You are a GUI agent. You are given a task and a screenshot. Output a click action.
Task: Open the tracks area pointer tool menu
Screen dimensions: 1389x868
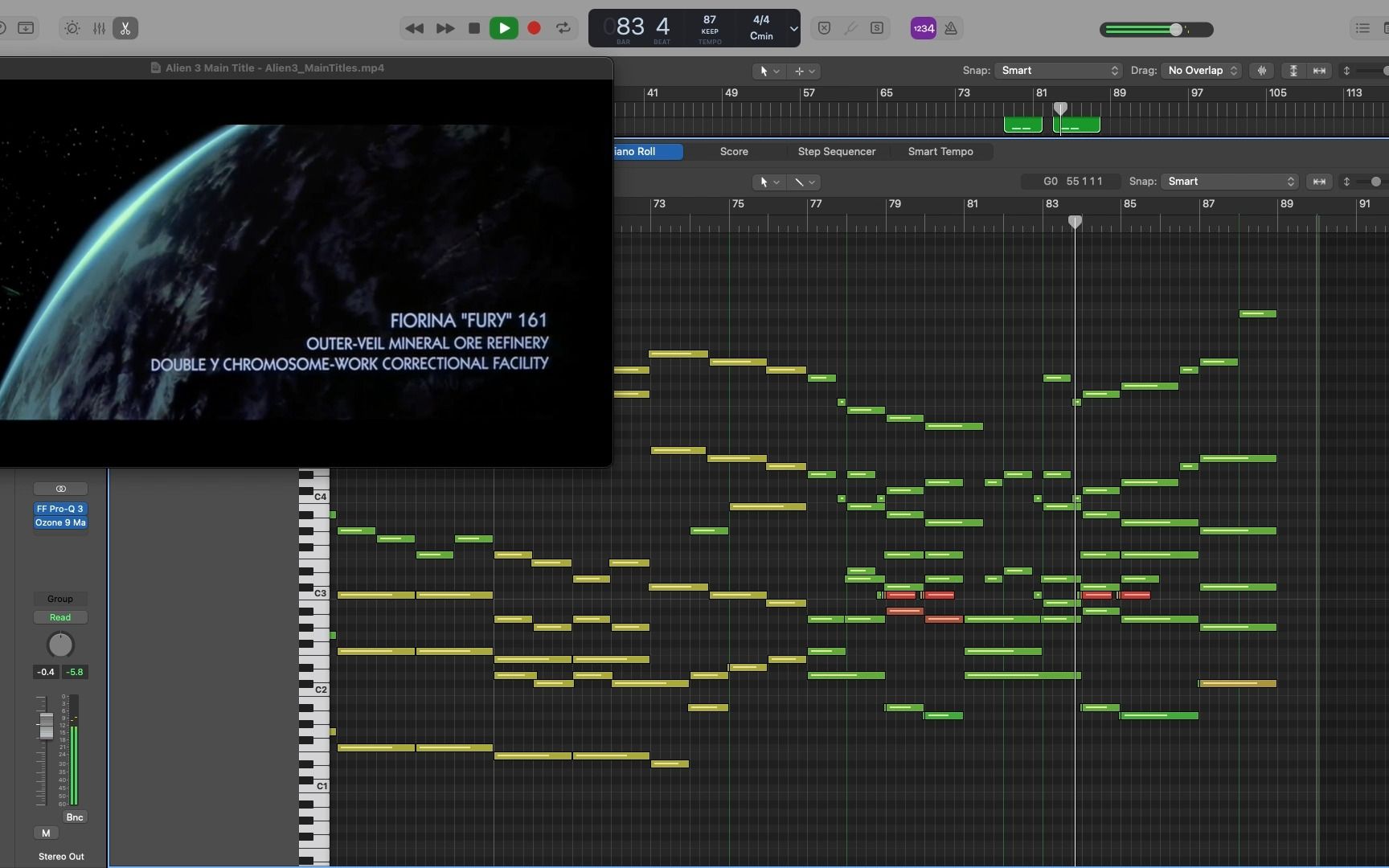pyautogui.click(x=769, y=71)
